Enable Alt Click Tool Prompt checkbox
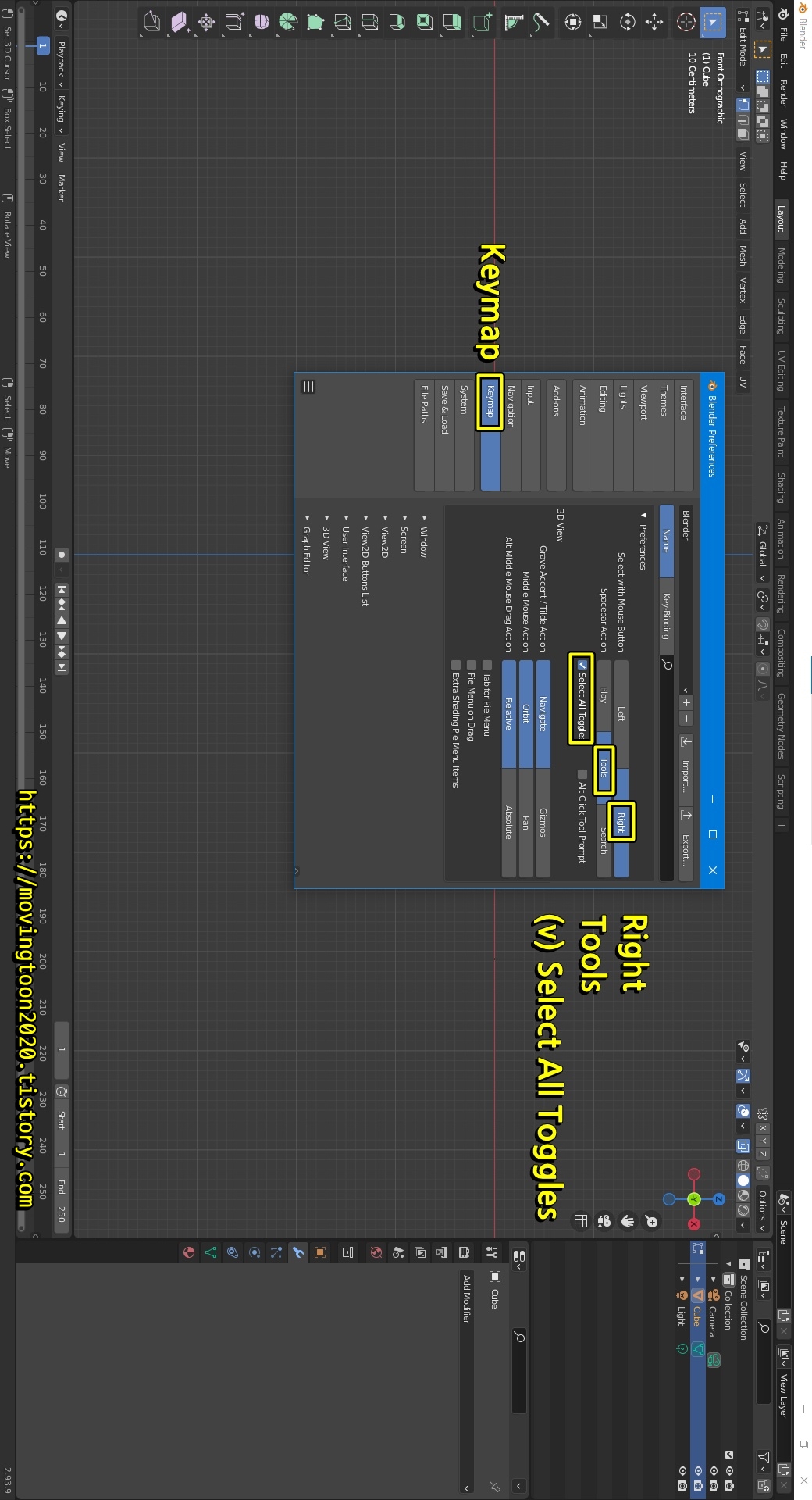 coord(582,774)
